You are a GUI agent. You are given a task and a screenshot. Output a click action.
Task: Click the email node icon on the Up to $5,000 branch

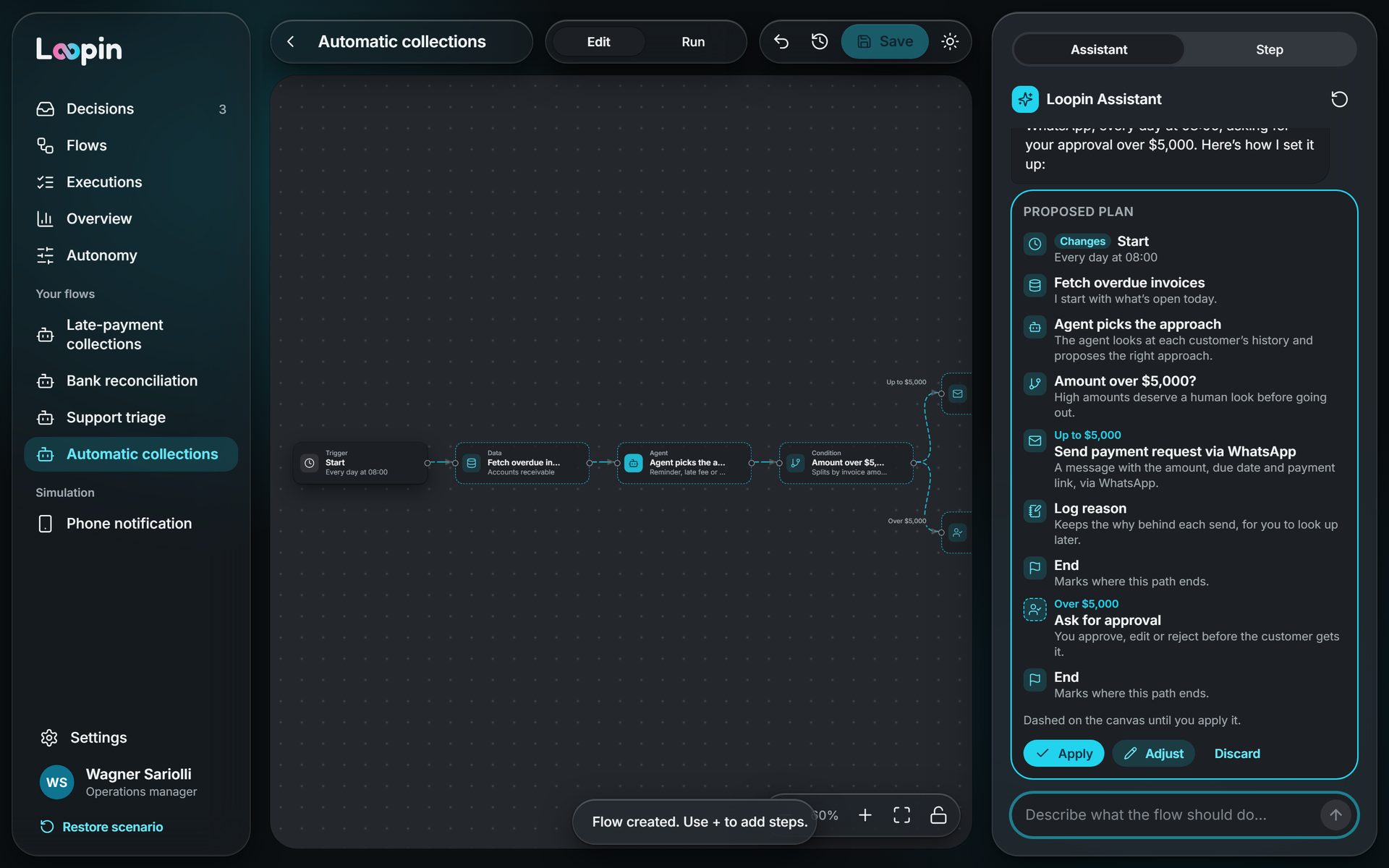[x=957, y=393]
